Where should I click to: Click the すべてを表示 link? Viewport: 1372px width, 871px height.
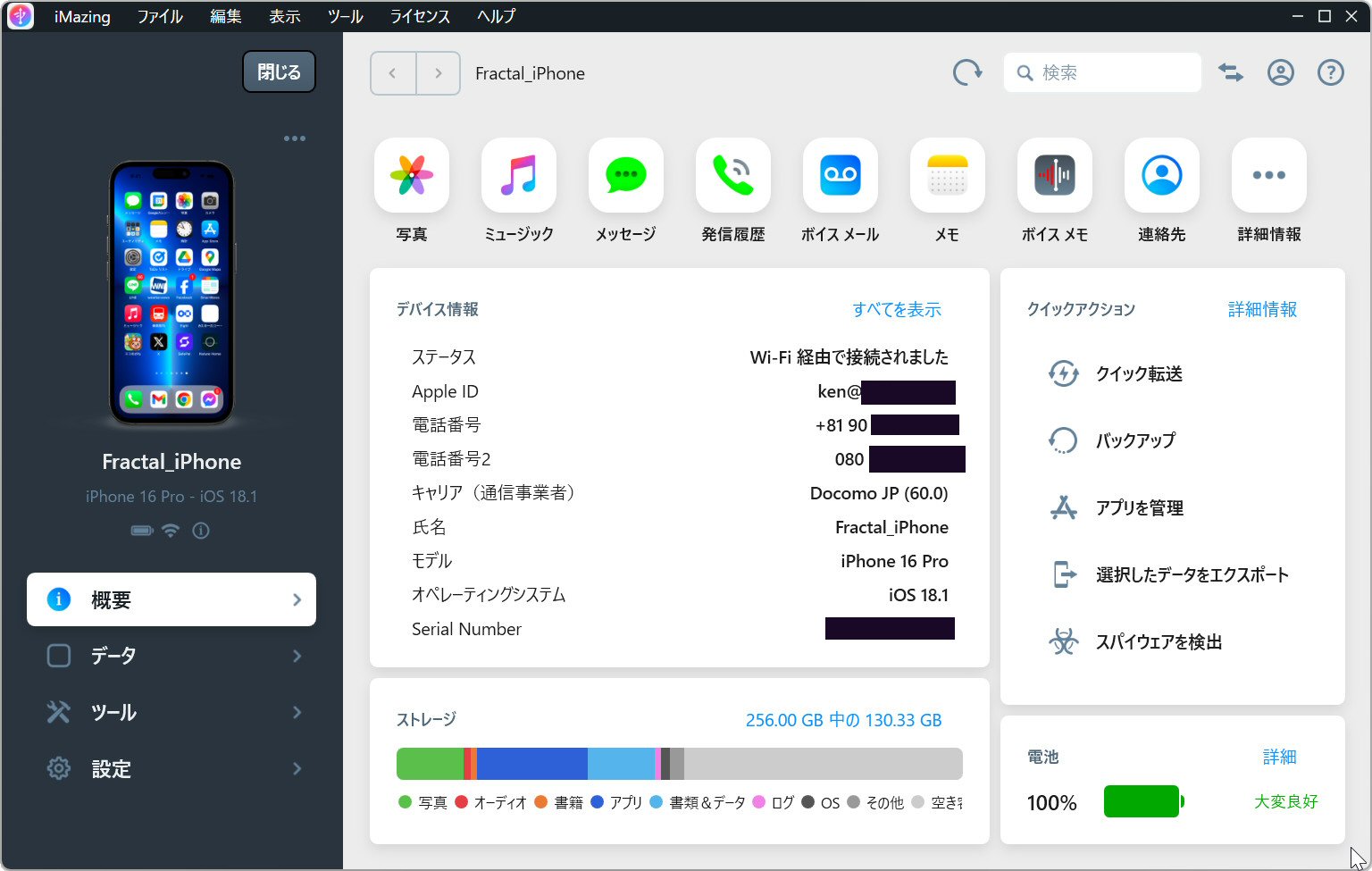pyautogui.click(x=897, y=309)
